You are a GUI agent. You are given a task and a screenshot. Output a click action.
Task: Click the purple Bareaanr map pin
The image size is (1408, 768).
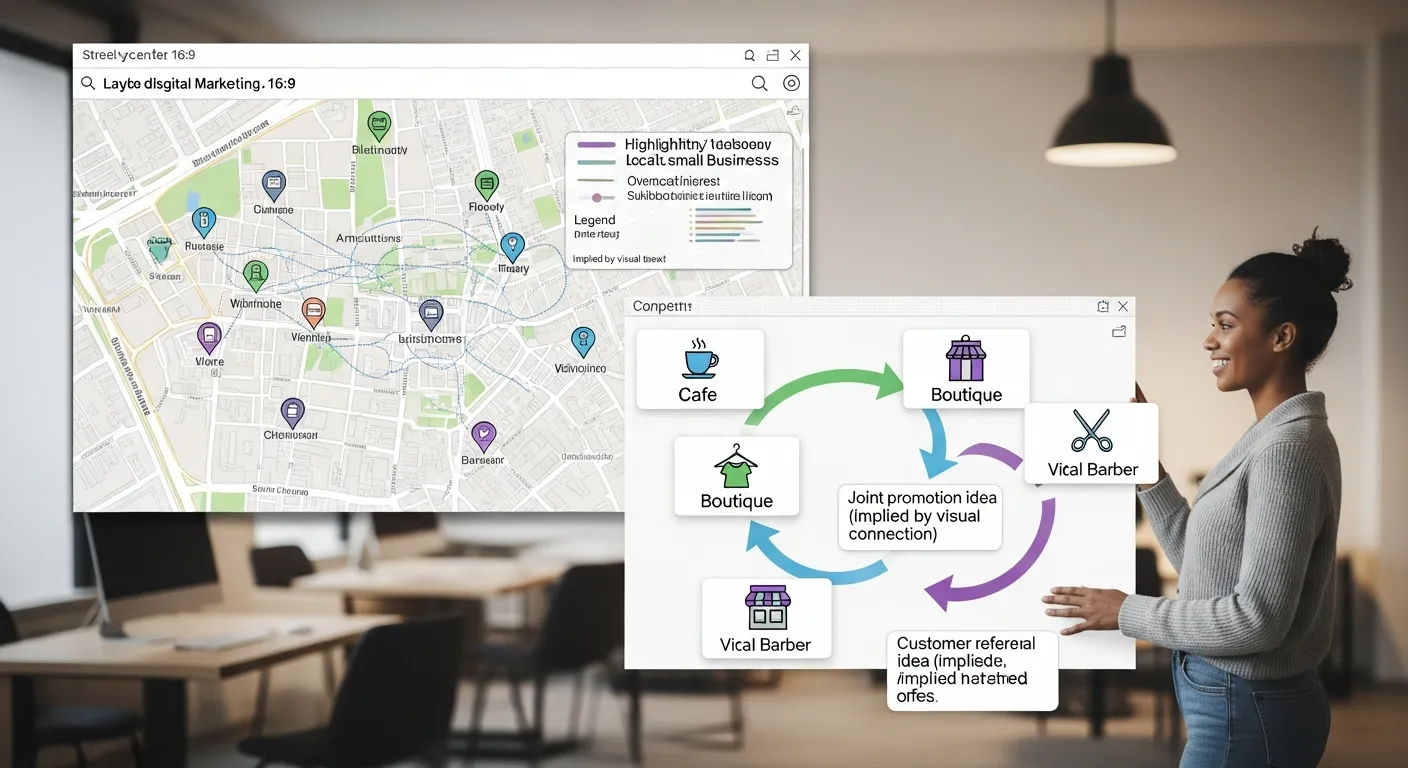[483, 435]
